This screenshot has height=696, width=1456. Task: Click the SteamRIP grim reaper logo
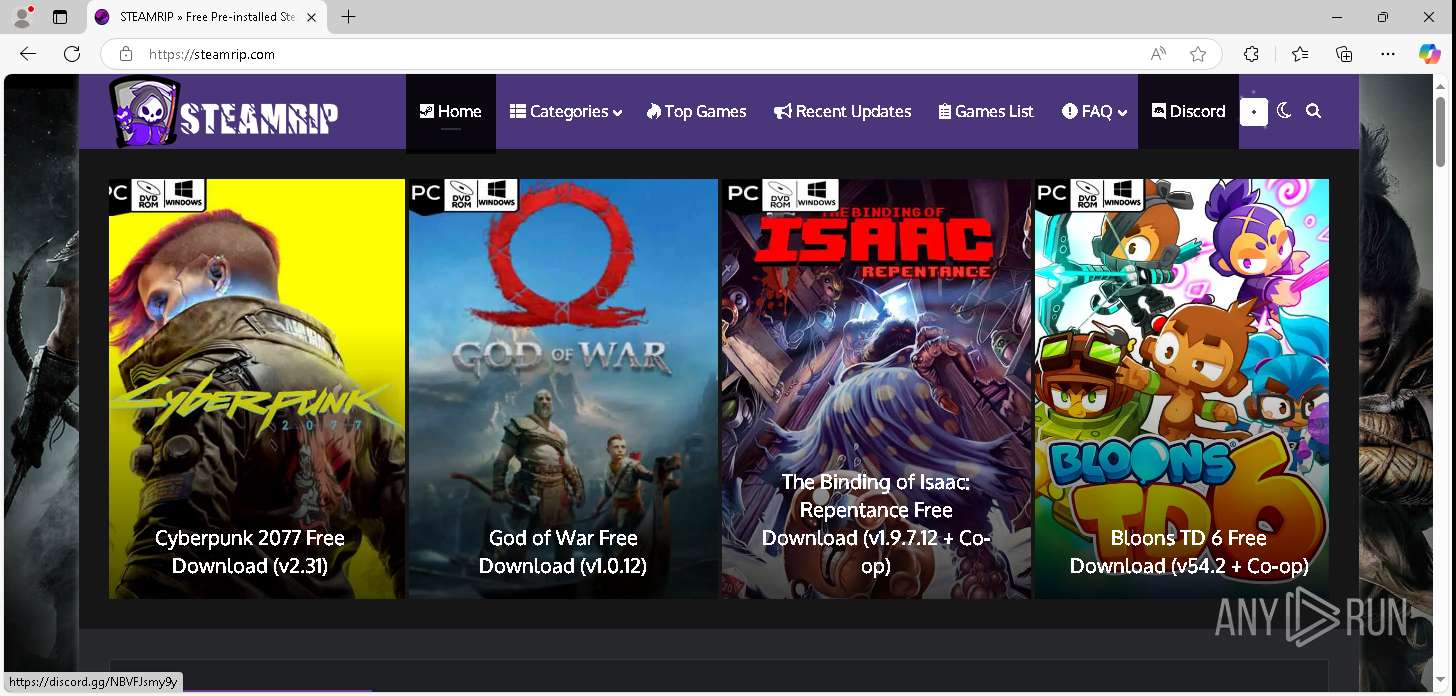(x=225, y=112)
